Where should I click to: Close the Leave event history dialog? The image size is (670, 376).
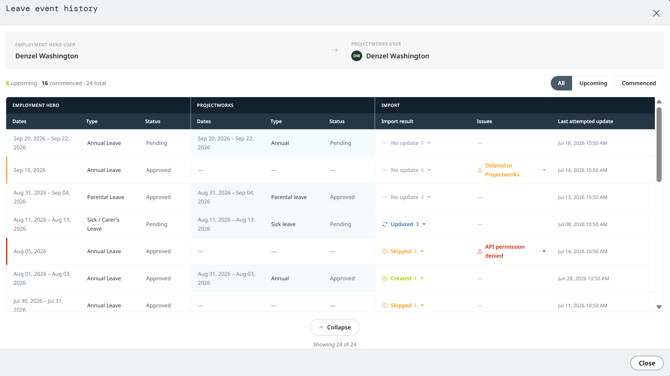[656, 13]
